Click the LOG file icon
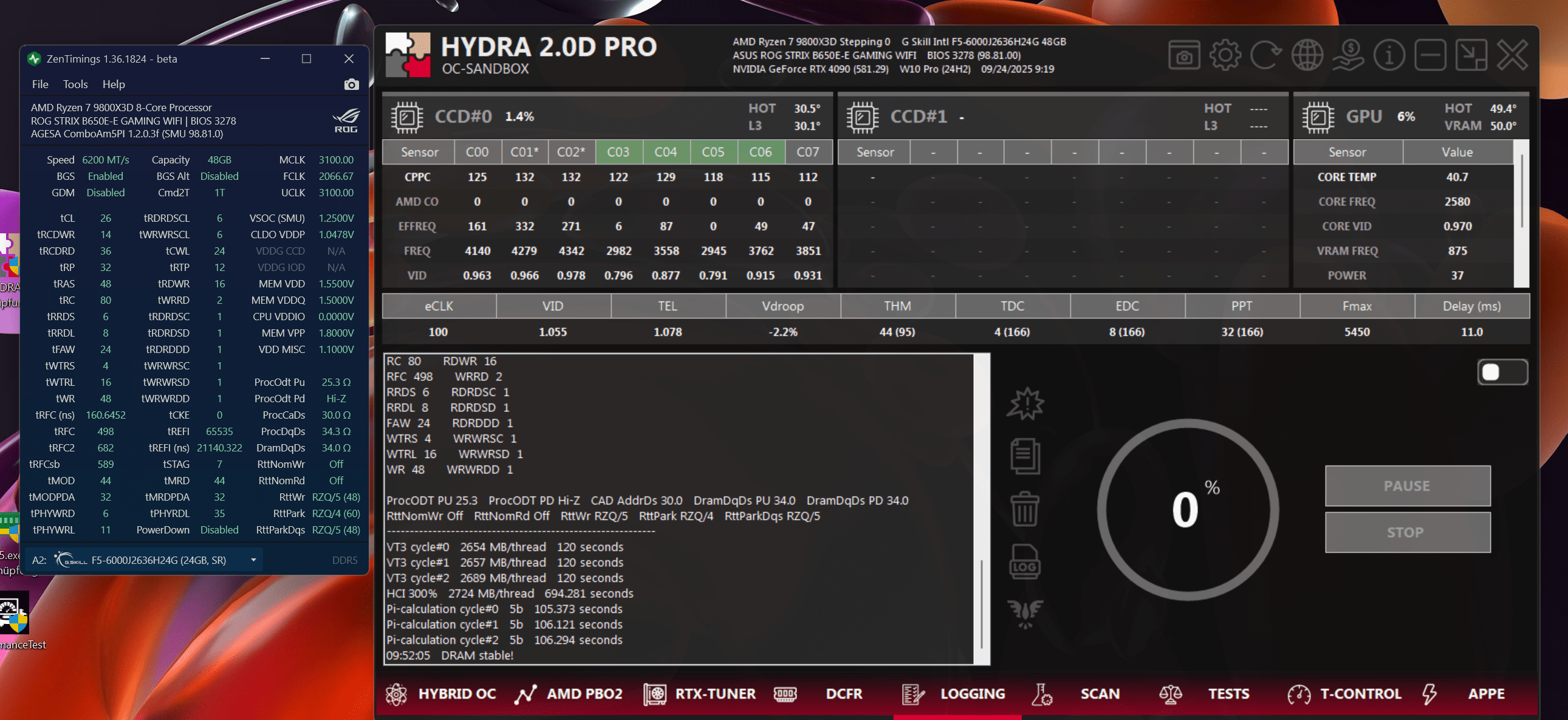The image size is (1568, 720). 1025,562
